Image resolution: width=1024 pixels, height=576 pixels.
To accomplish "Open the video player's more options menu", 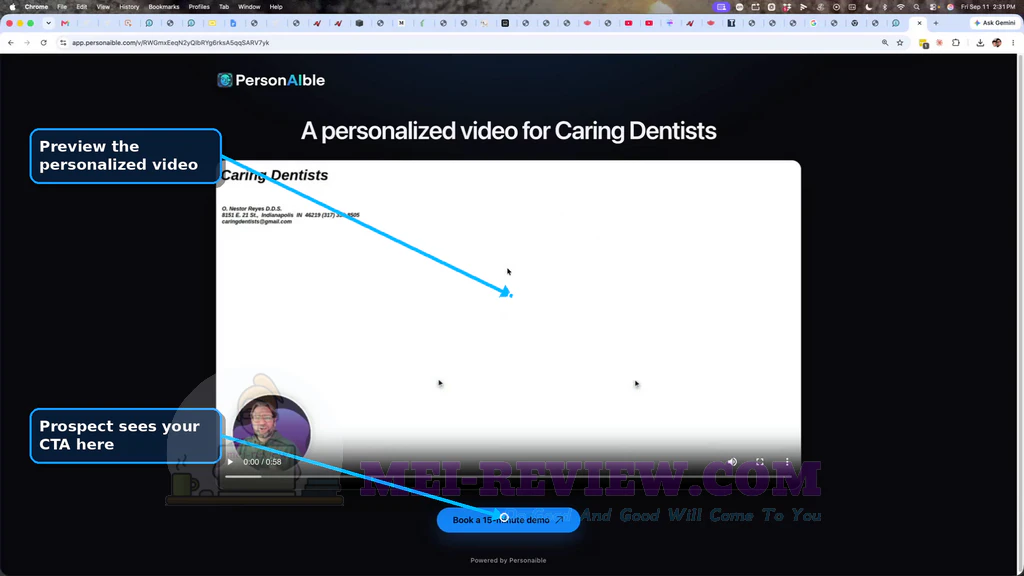I will [x=787, y=462].
